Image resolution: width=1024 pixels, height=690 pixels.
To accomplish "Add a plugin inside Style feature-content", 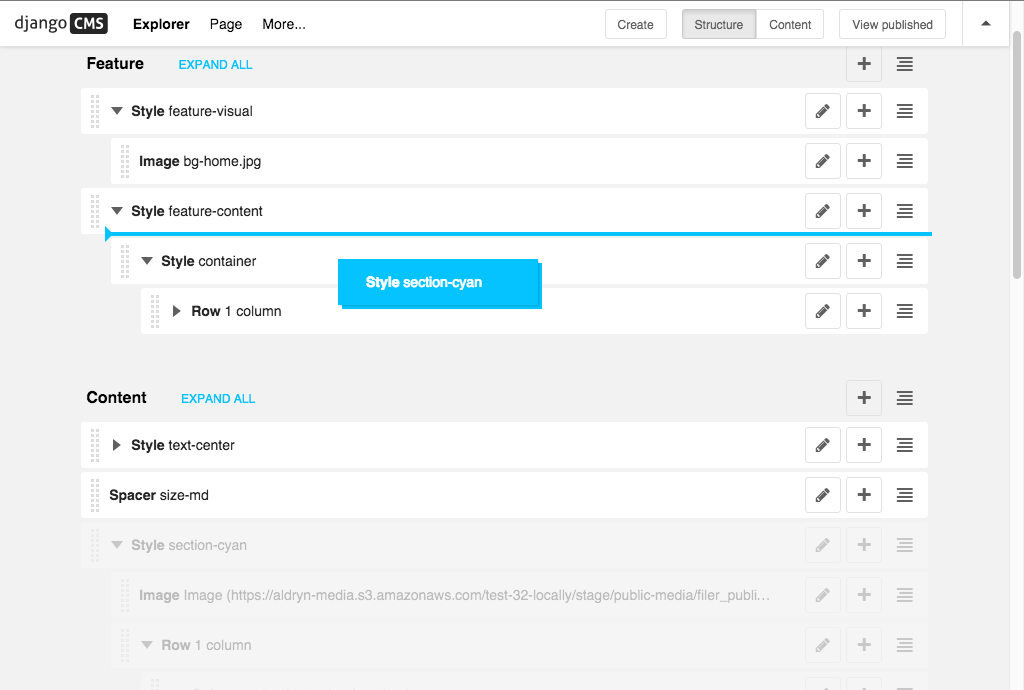I will [863, 211].
